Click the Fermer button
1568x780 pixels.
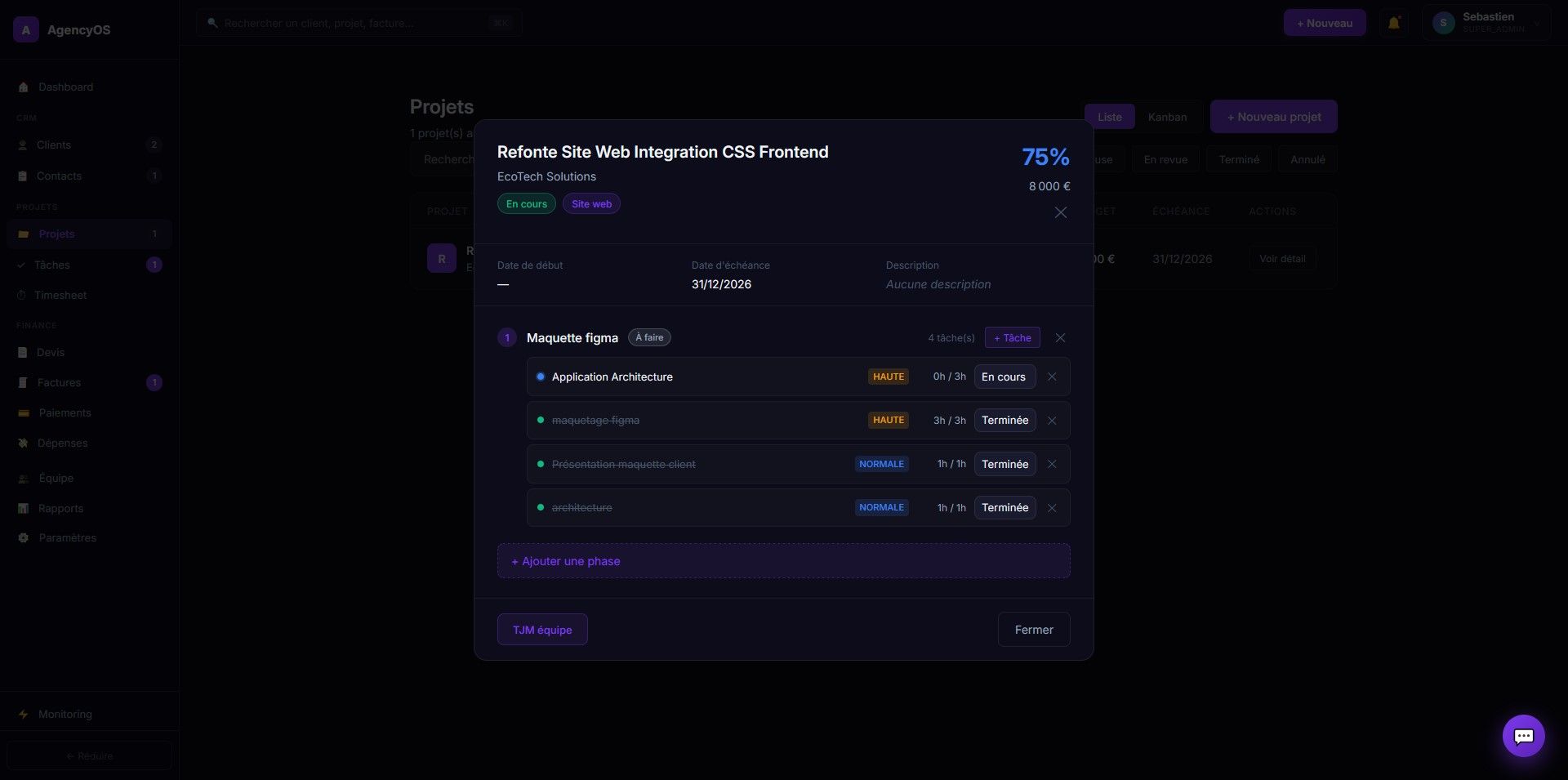[1034, 630]
